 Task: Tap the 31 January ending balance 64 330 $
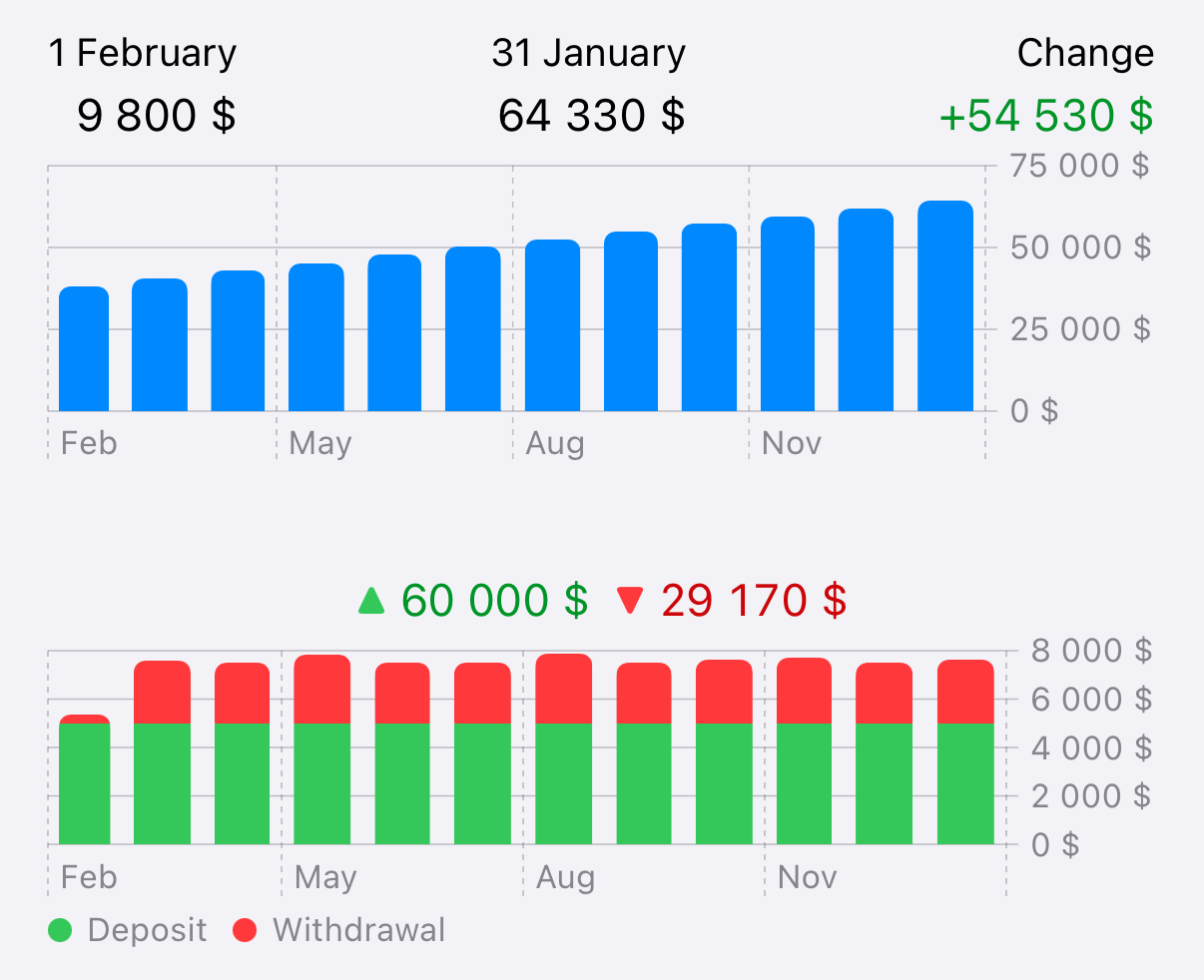pyautogui.click(x=591, y=116)
